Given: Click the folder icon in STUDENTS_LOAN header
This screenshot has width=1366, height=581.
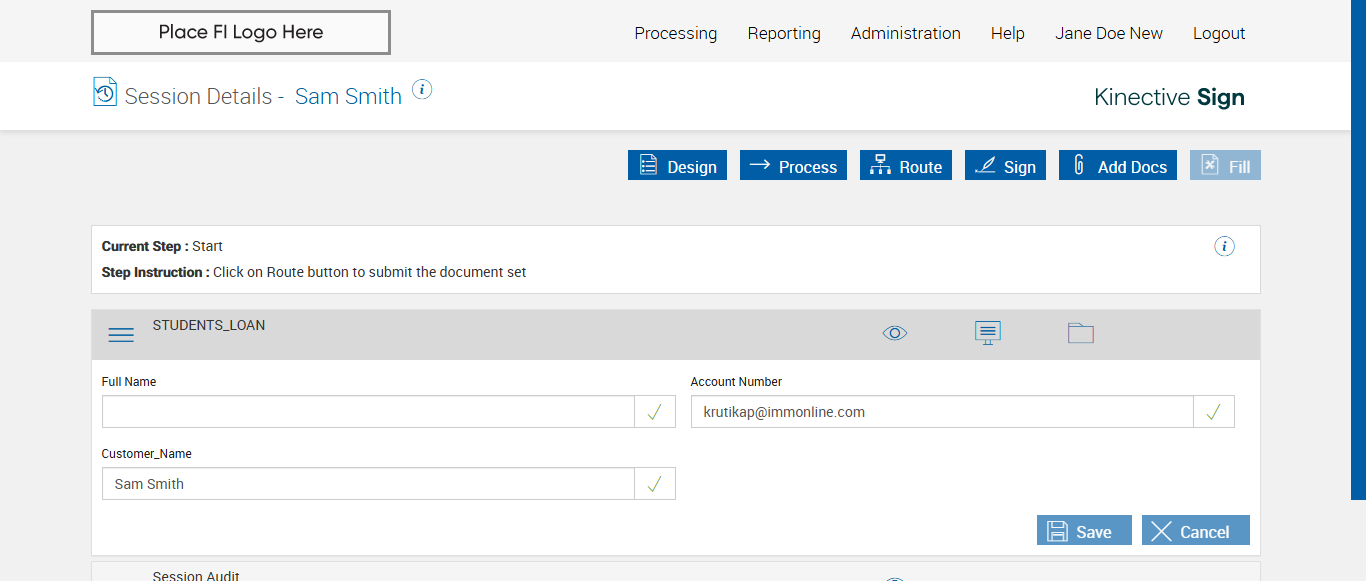Looking at the screenshot, I should click(x=1080, y=333).
